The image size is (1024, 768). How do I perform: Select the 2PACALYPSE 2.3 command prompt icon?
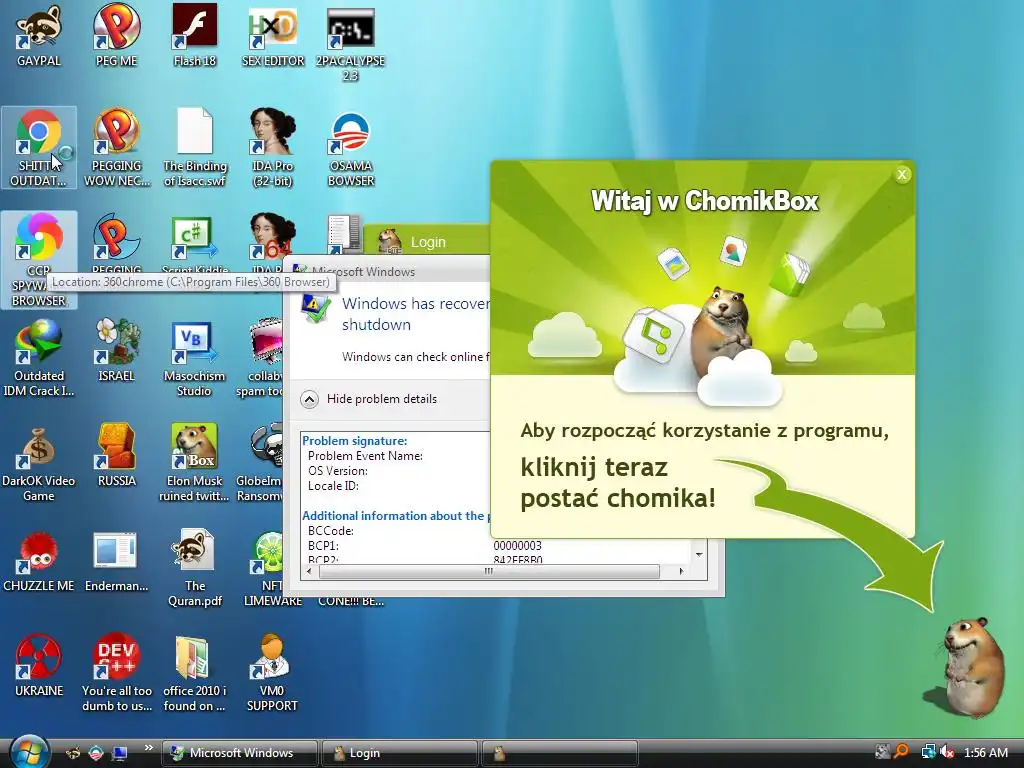point(351,42)
